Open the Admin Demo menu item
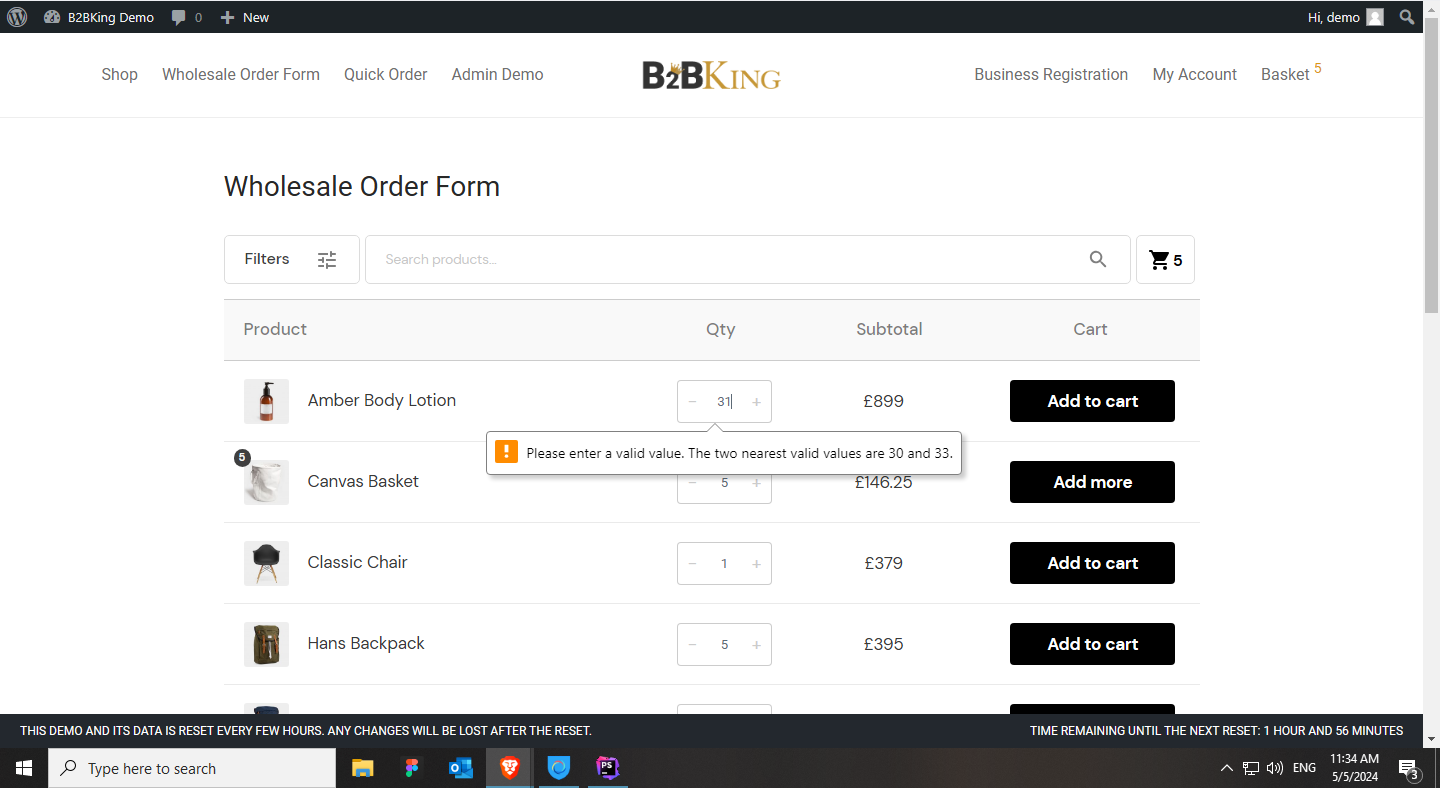The height and width of the screenshot is (788, 1440). coord(498,75)
